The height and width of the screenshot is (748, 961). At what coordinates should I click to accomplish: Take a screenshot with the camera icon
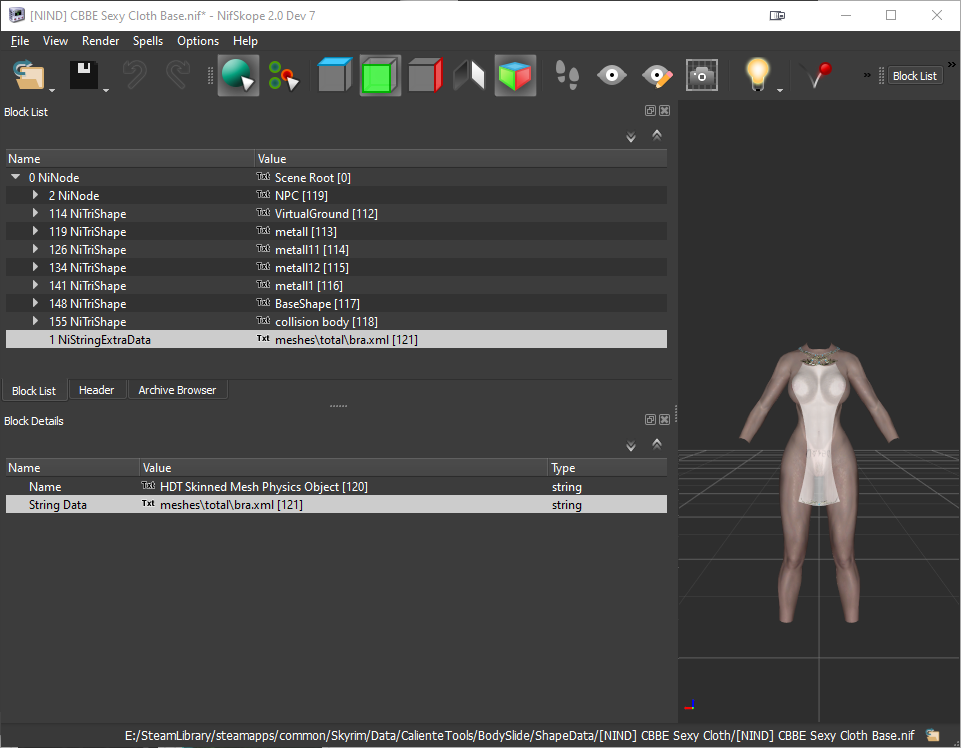701,75
